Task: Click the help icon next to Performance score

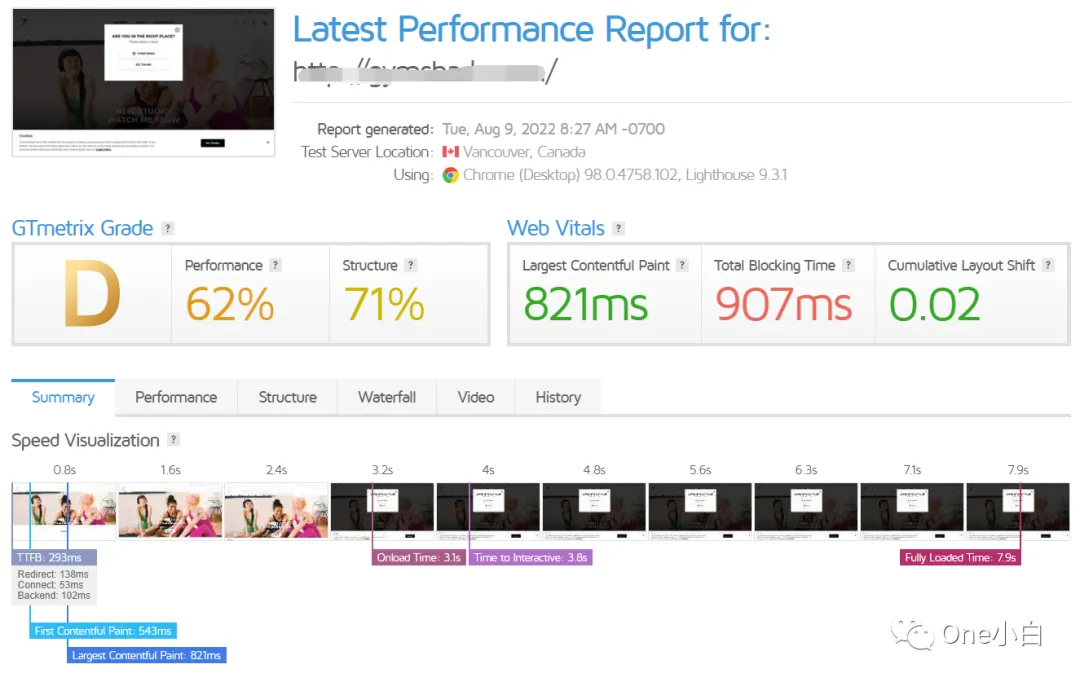Action: [x=276, y=265]
